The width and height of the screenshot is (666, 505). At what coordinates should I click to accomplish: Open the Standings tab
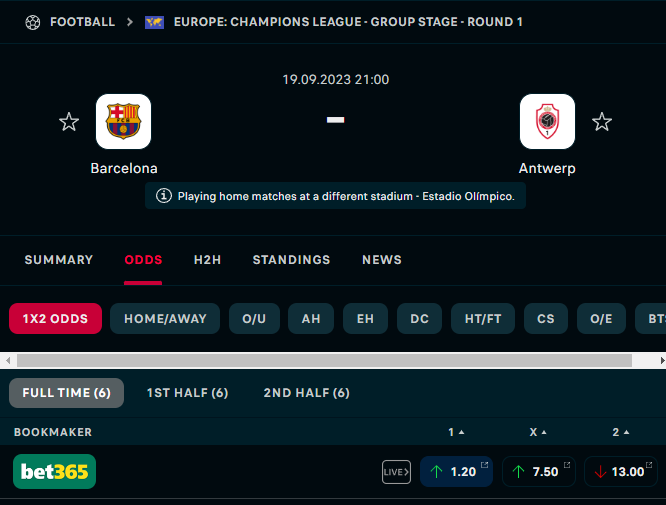[x=291, y=260]
